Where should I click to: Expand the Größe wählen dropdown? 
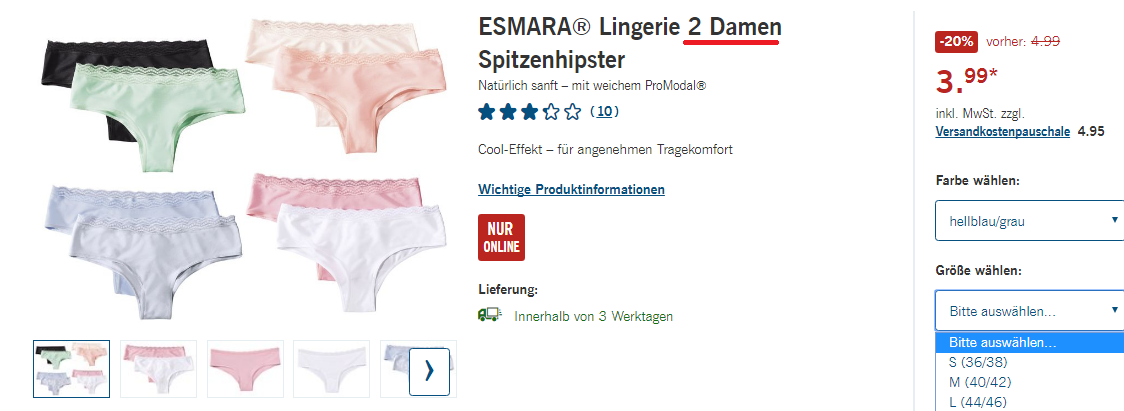tap(1030, 310)
